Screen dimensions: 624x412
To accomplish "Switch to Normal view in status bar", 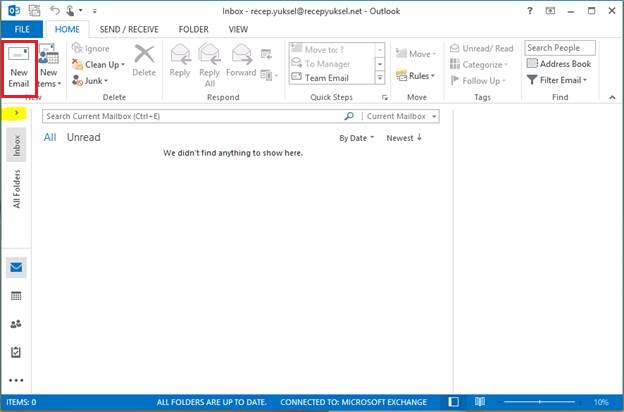I will coord(454,402).
